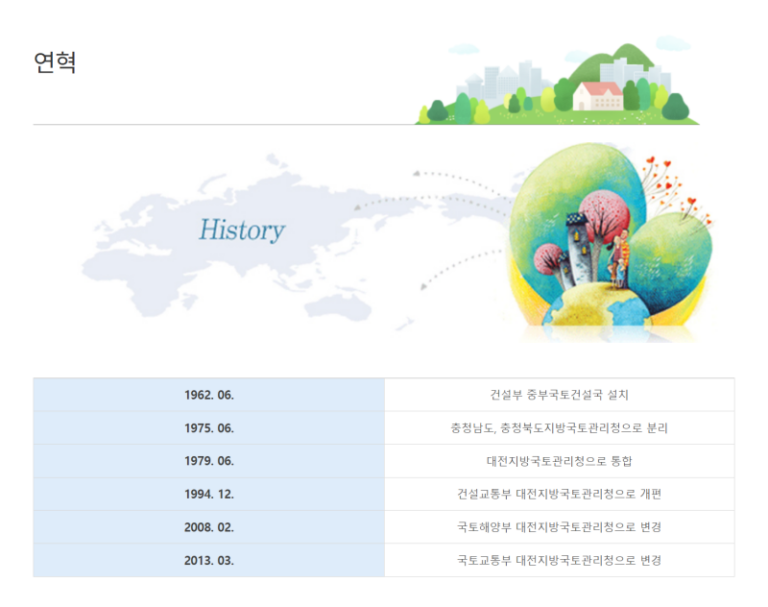The width and height of the screenshot is (768, 607).
Task: Select the 2008. 02. date cell
Action: click(x=209, y=527)
